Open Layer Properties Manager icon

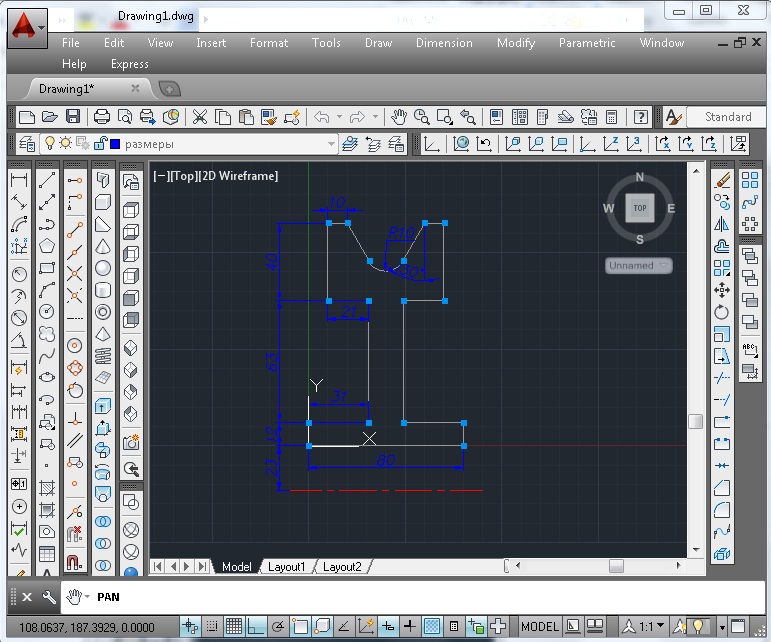[27, 144]
